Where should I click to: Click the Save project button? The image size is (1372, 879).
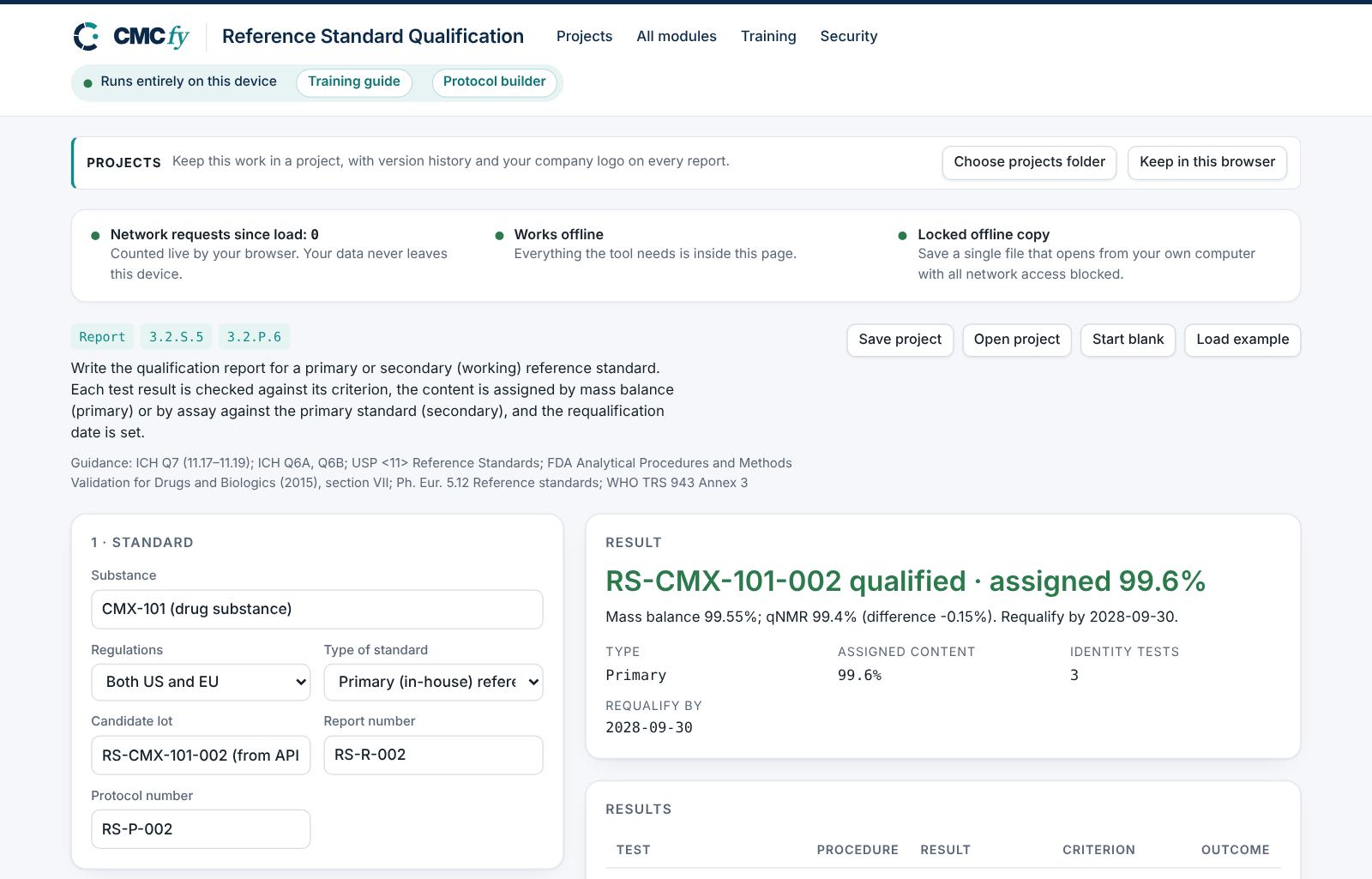pyautogui.click(x=900, y=340)
